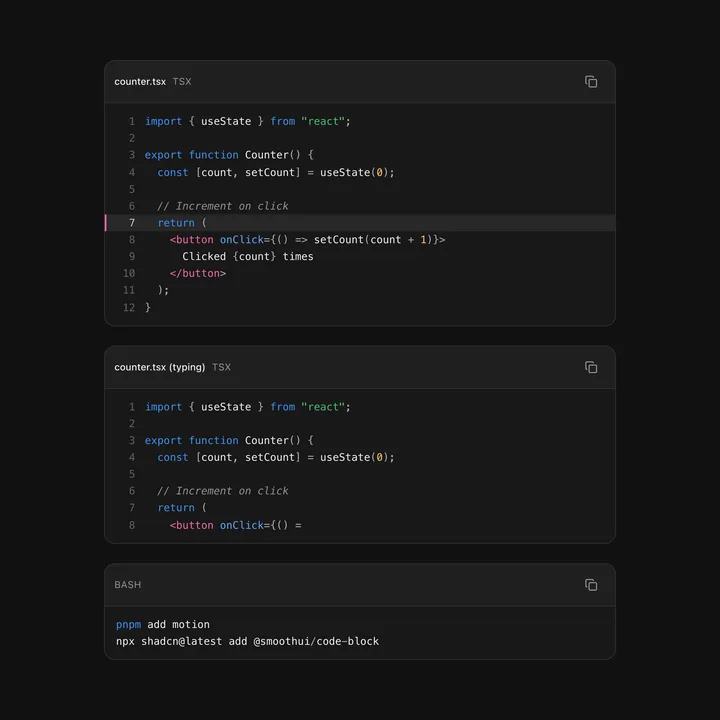Select the 'counter.tsx (typing)' filename label

point(160,367)
